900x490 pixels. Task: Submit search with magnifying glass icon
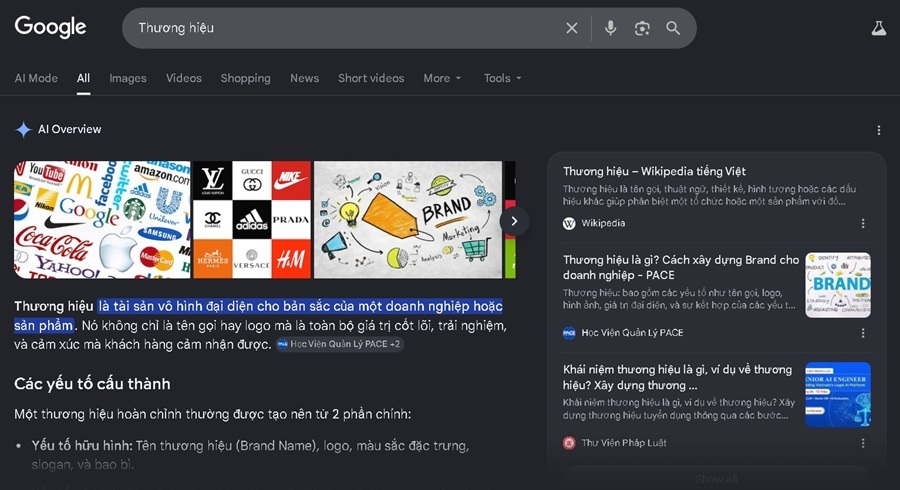click(673, 28)
